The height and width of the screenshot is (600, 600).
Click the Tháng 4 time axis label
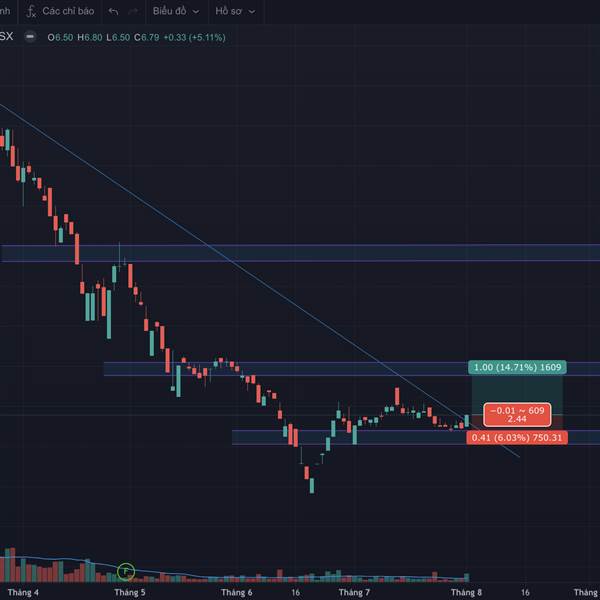click(23, 592)
